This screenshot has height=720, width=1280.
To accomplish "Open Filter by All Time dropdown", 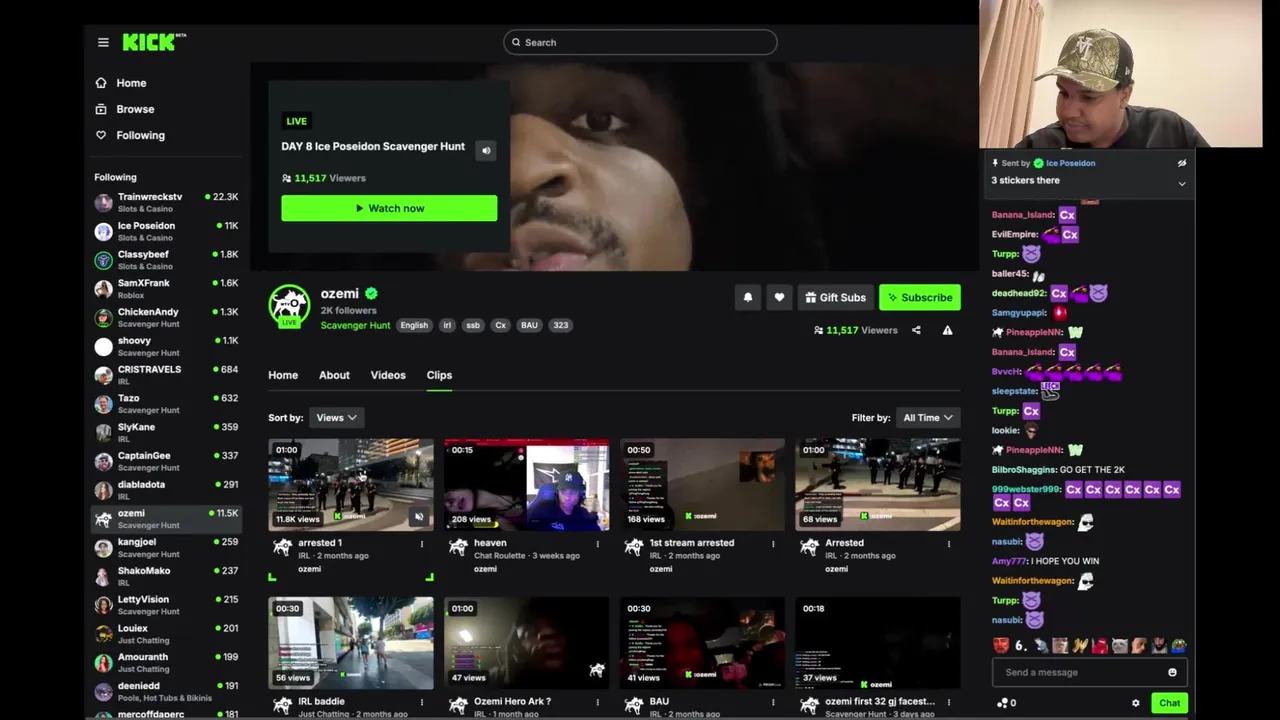I will pos(928,418).
